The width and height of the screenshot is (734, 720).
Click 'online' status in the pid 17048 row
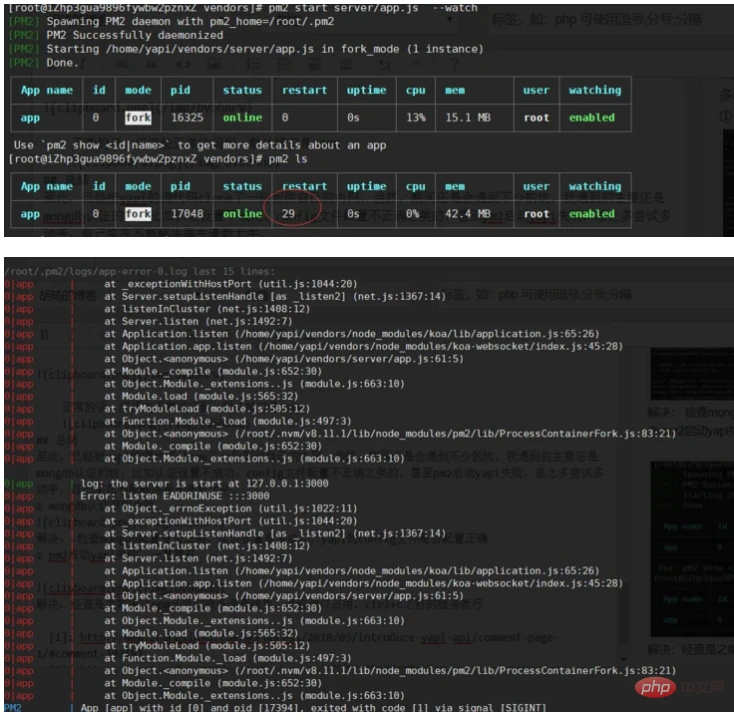click(242, 214)
